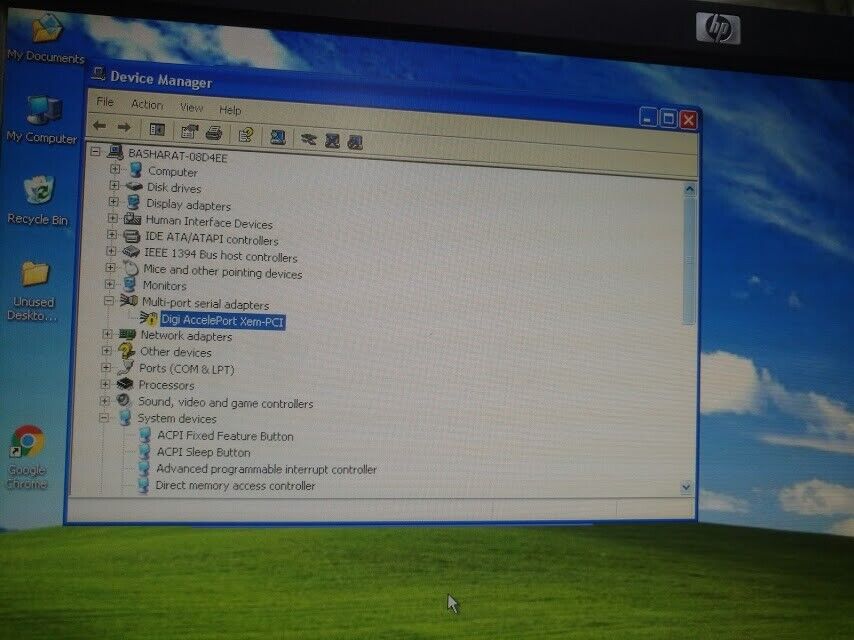Click the warning icon beside Digi AccelePort Xem-PCI

click(x=148, y=318)
